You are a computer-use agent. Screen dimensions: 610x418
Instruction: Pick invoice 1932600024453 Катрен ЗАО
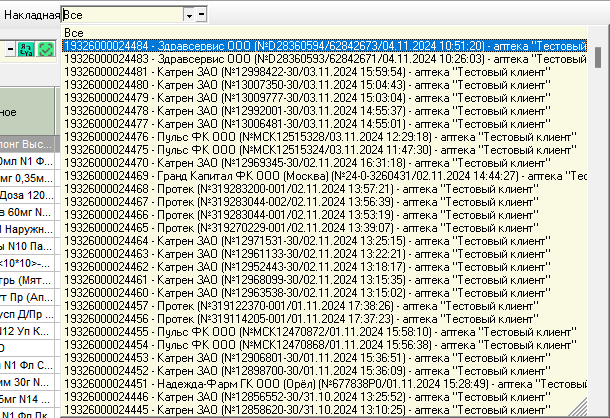324,358
